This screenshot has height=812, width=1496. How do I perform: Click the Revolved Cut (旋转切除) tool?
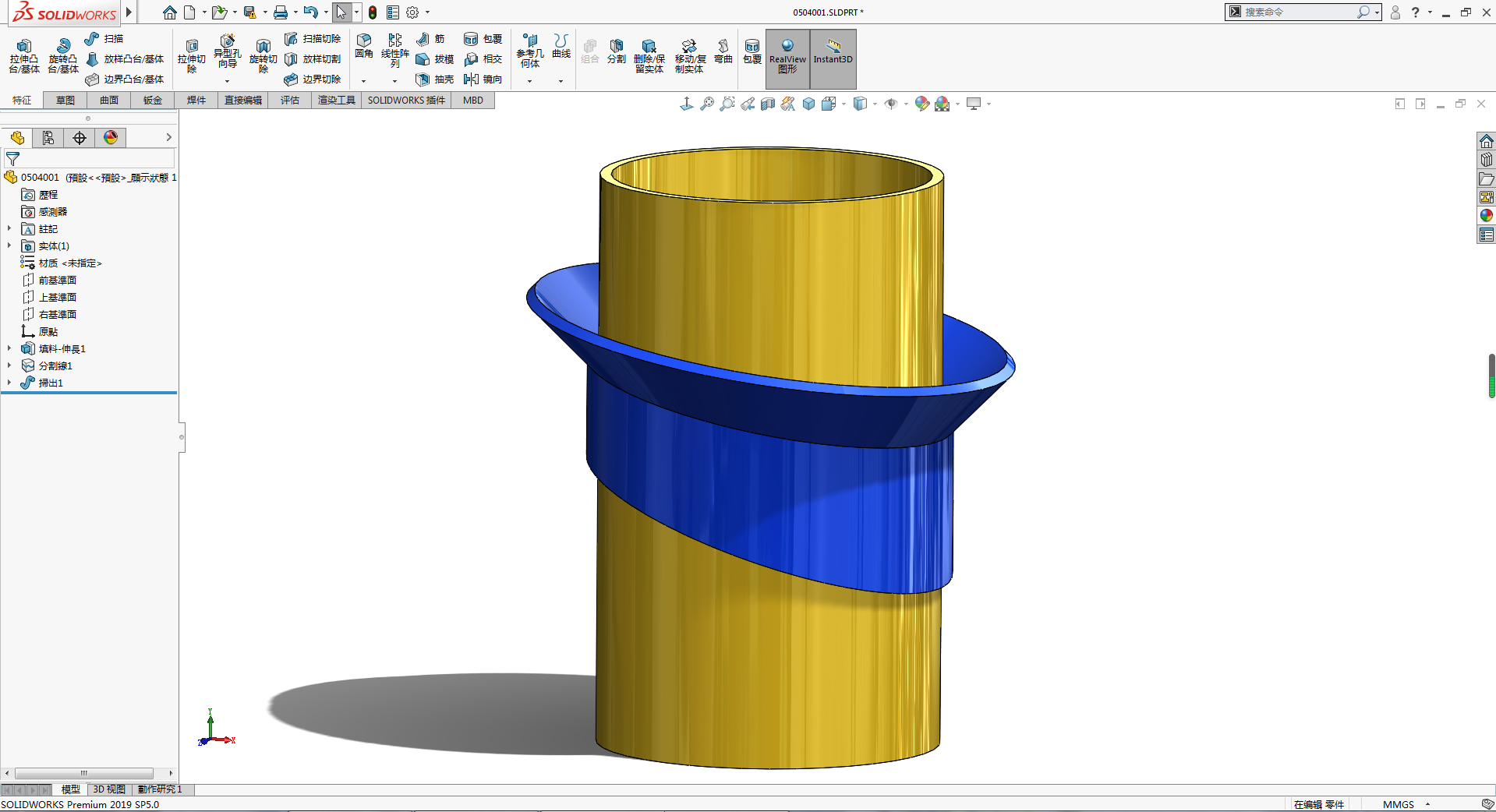[263, 55]
